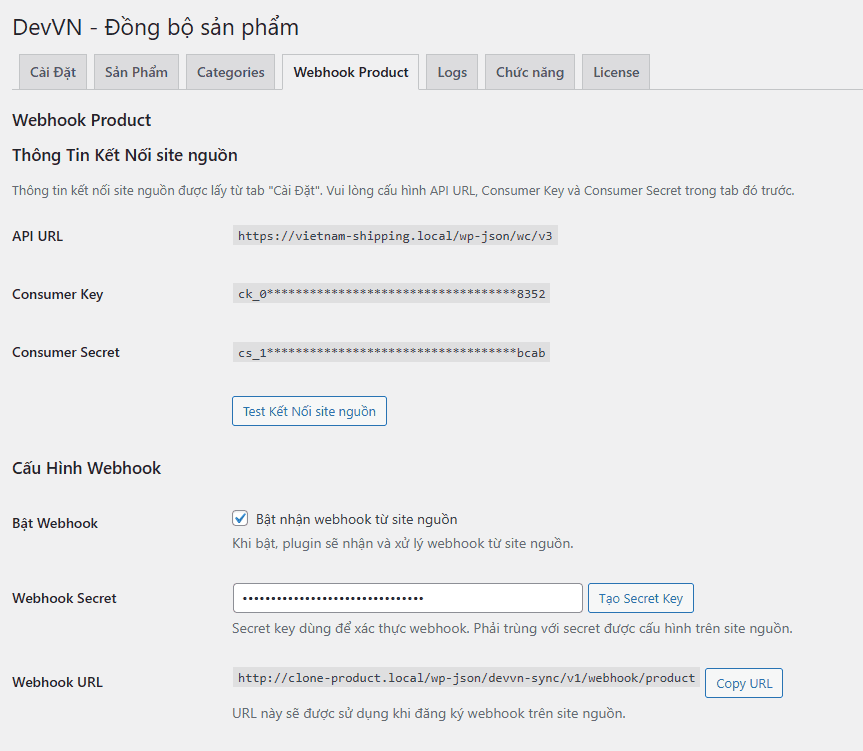Click the 'Bật nhận webhook từ site nguồn' label
Screen dimensions: 863x751
click(356, 519)
